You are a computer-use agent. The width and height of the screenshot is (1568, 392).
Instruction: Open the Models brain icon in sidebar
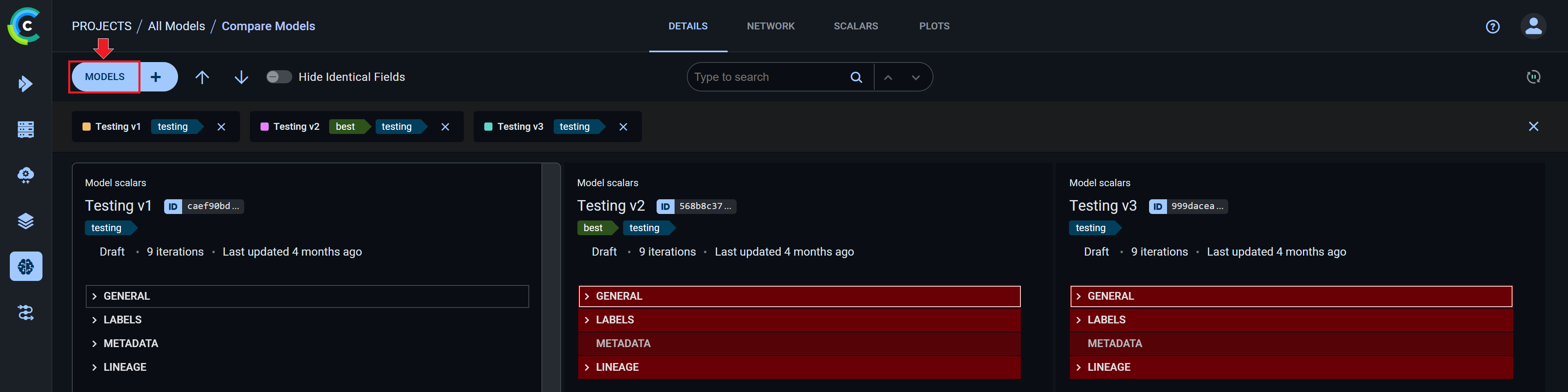26,266
